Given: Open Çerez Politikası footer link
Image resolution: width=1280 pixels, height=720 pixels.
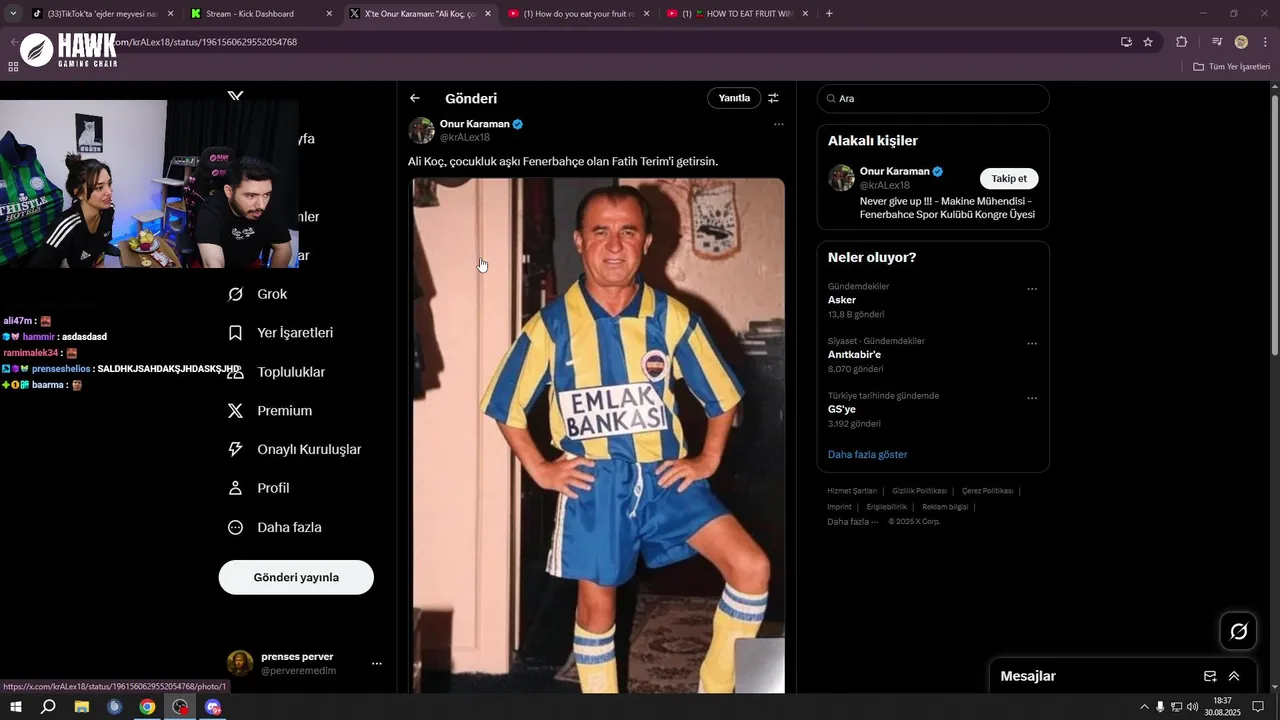Looking at the screenshot, I should (x=987, y=491).
